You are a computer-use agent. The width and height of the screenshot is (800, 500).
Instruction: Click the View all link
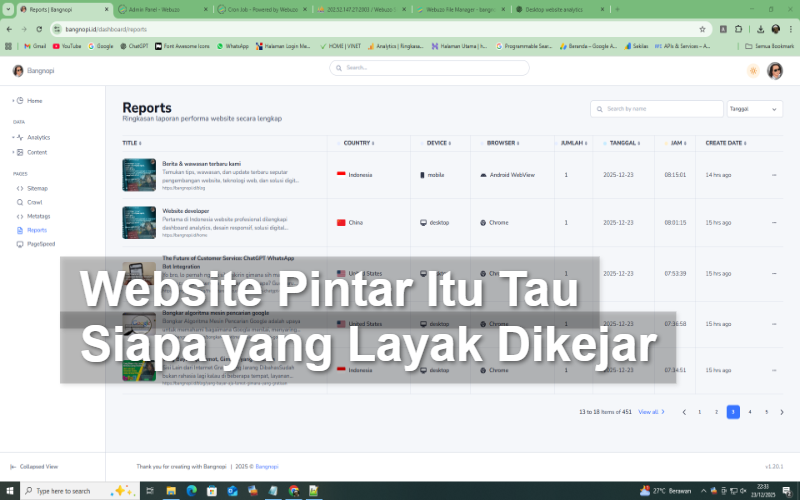[651, 411]
